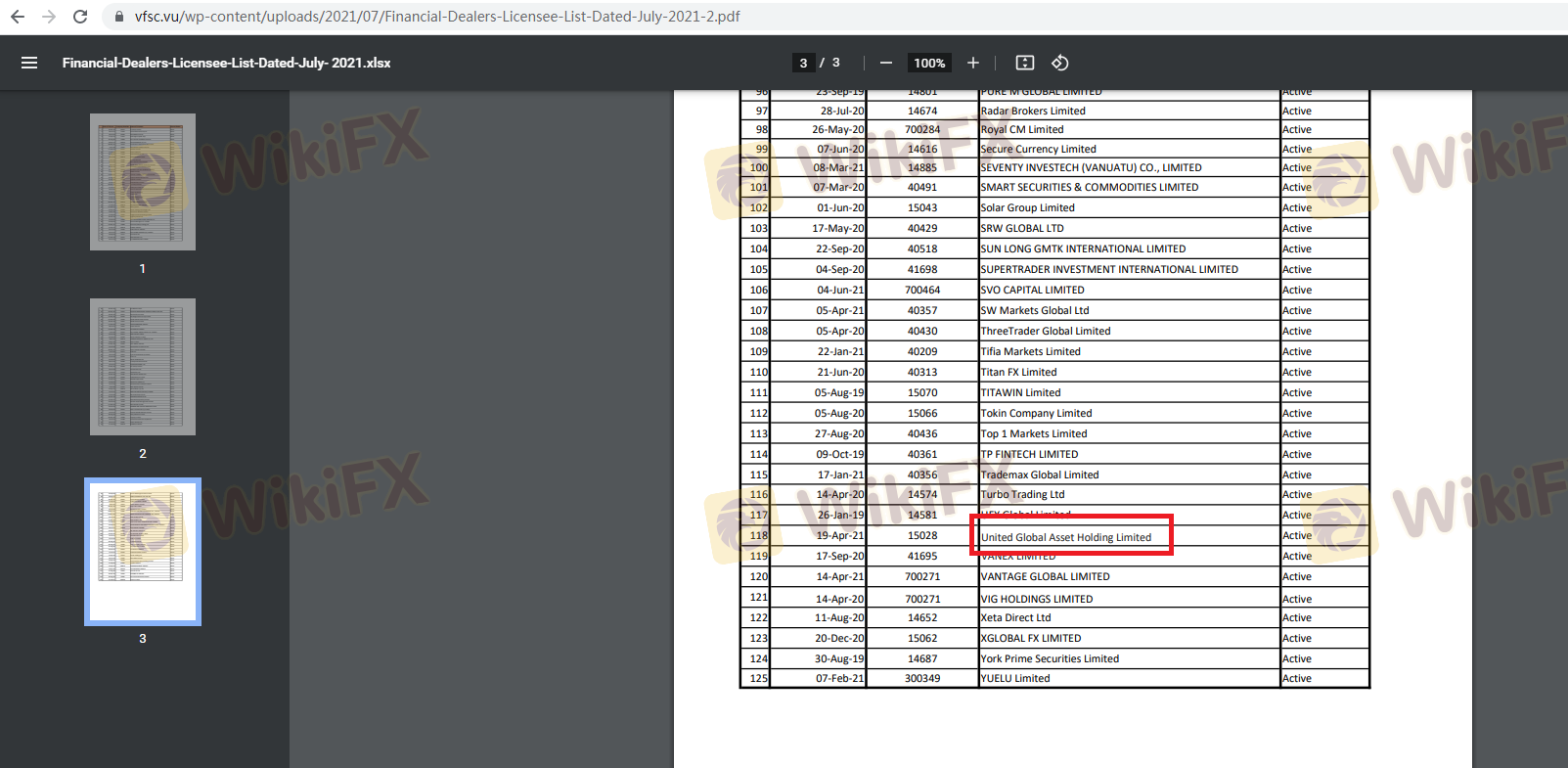Image resolution: width=1568 pixels, height=768 pixels.
Task: Click the browser forward arrow
Action: click(x=49, y=17)
